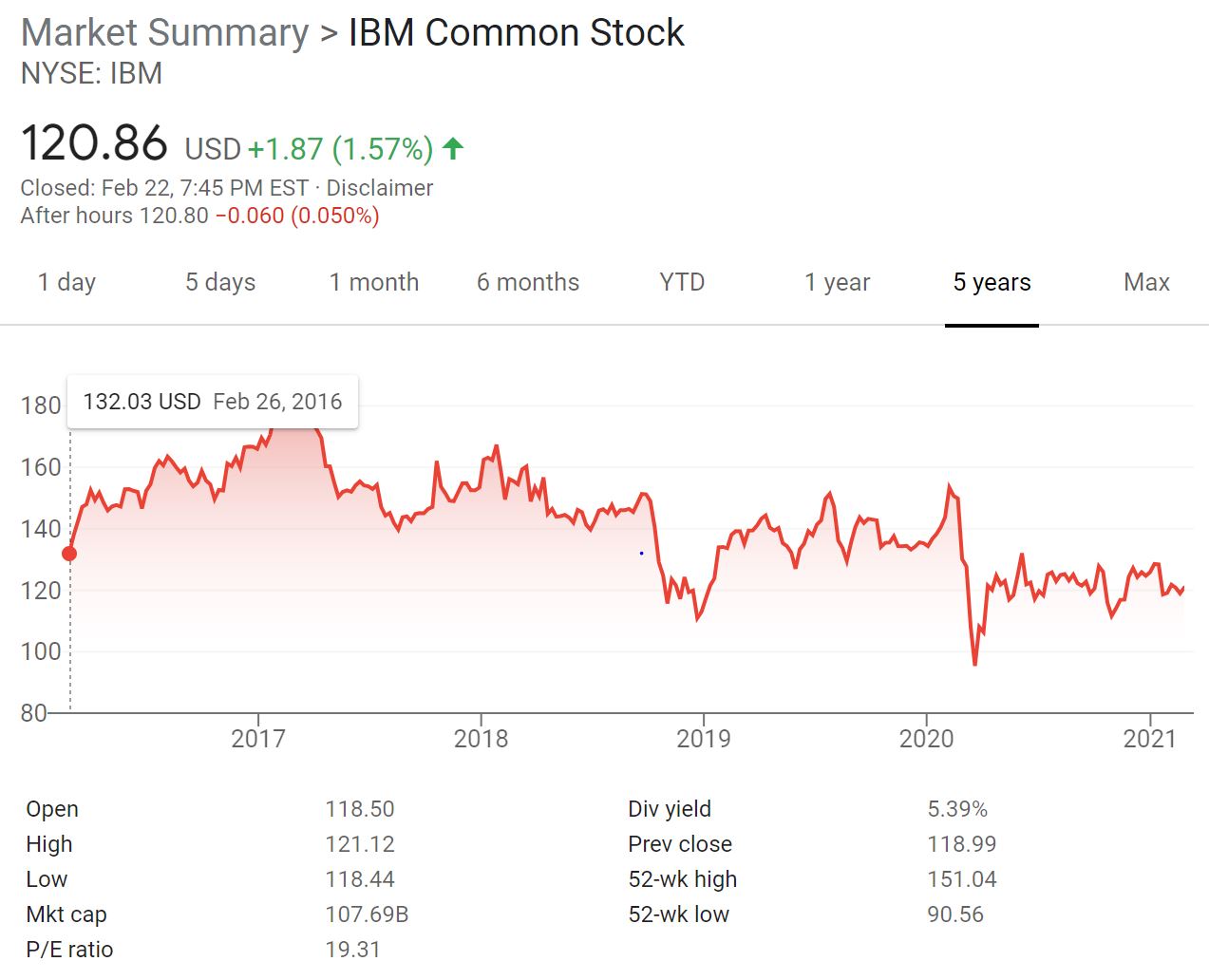The width and height of the screenshot is (1209, 980).
Task: Click the green upward arrow beside the price change
Action: click(x=453, y=147)
